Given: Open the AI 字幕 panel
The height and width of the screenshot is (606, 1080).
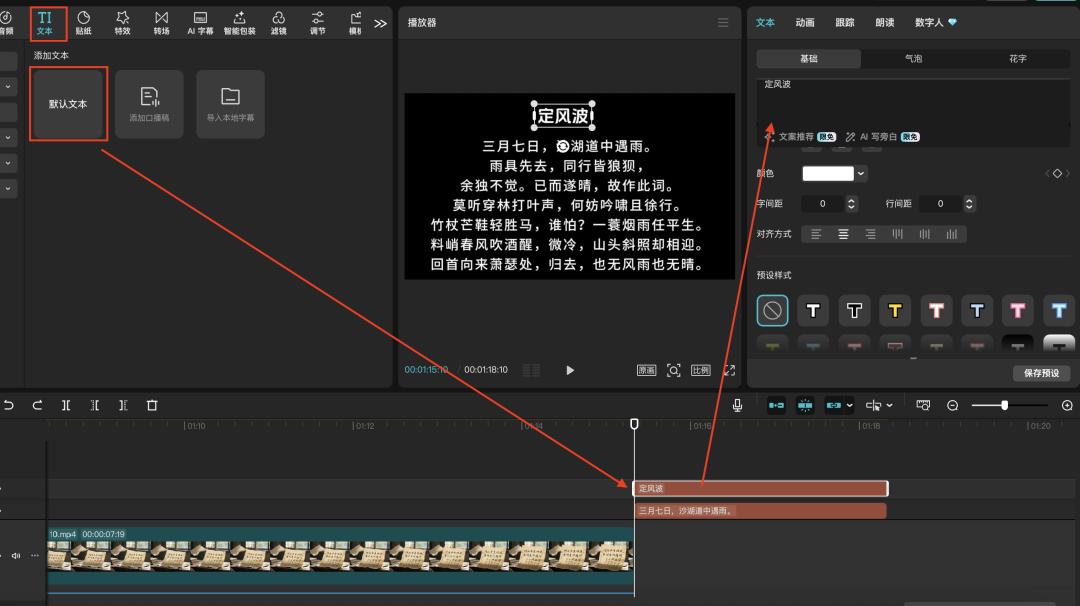Looking at the screenshot, I should [200, 22].
